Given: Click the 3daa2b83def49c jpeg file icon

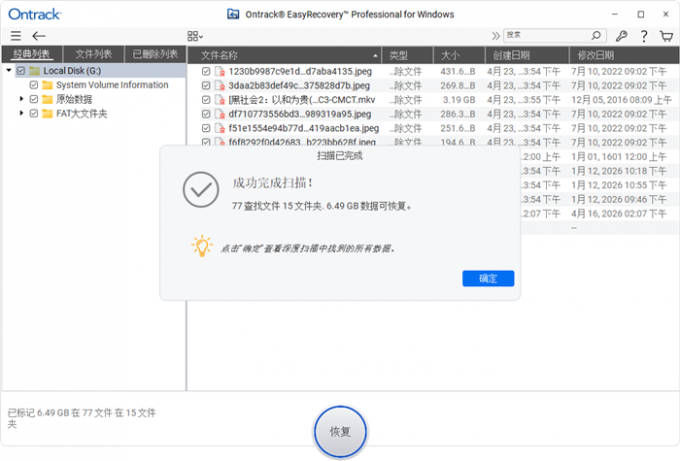Looking at the screenshot, I should tap(220, 86).
